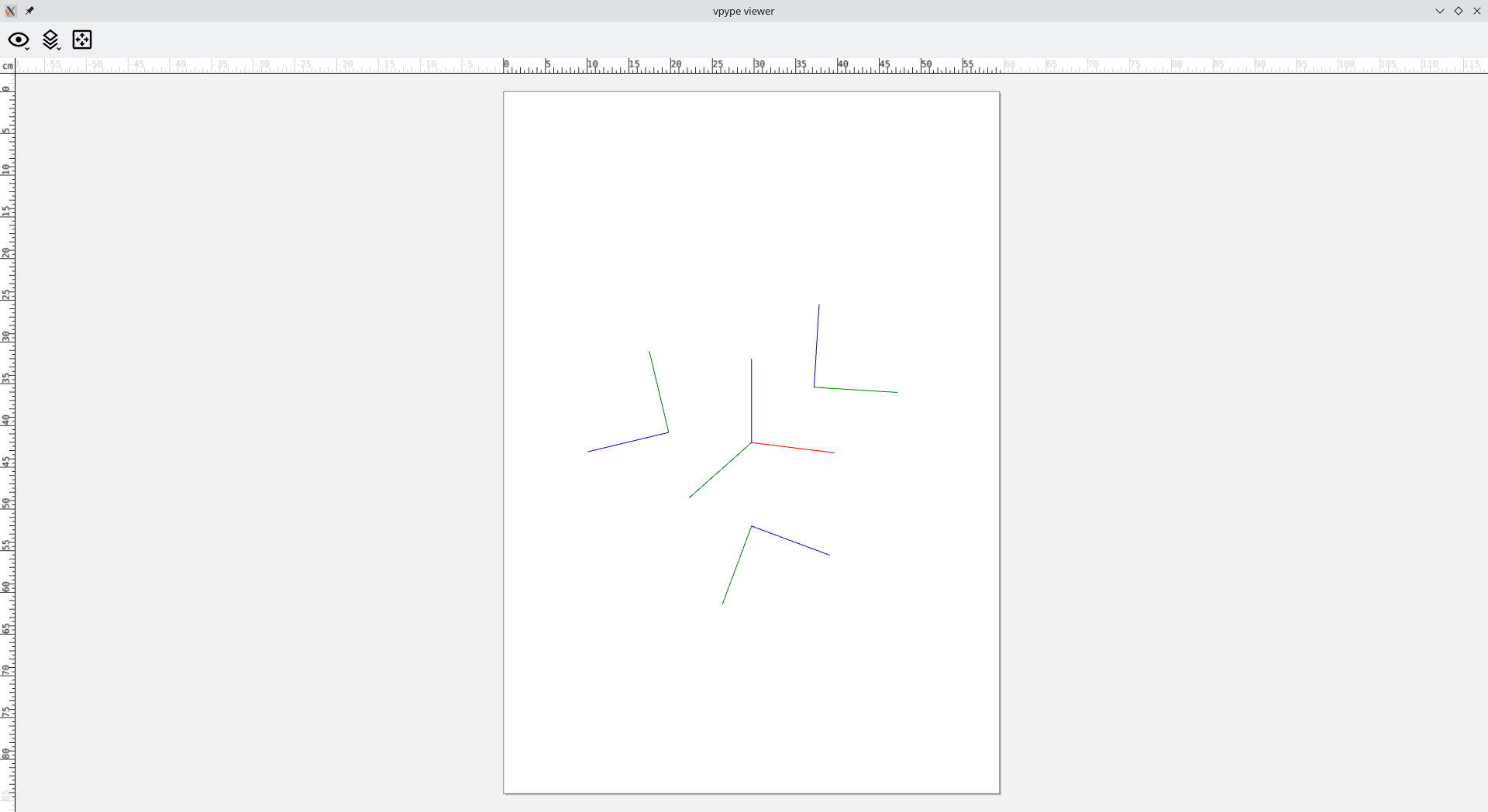Screen dimensions: 1488x812
Task: Click the green line below center
Action: pyautogui.click(x=720, y=470)
